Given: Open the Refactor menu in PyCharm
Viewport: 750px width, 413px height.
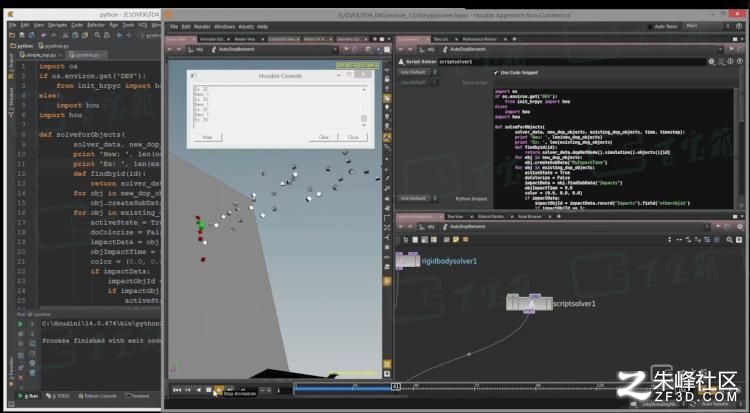Looking at the screenshot, I should (x=96, y=25).
